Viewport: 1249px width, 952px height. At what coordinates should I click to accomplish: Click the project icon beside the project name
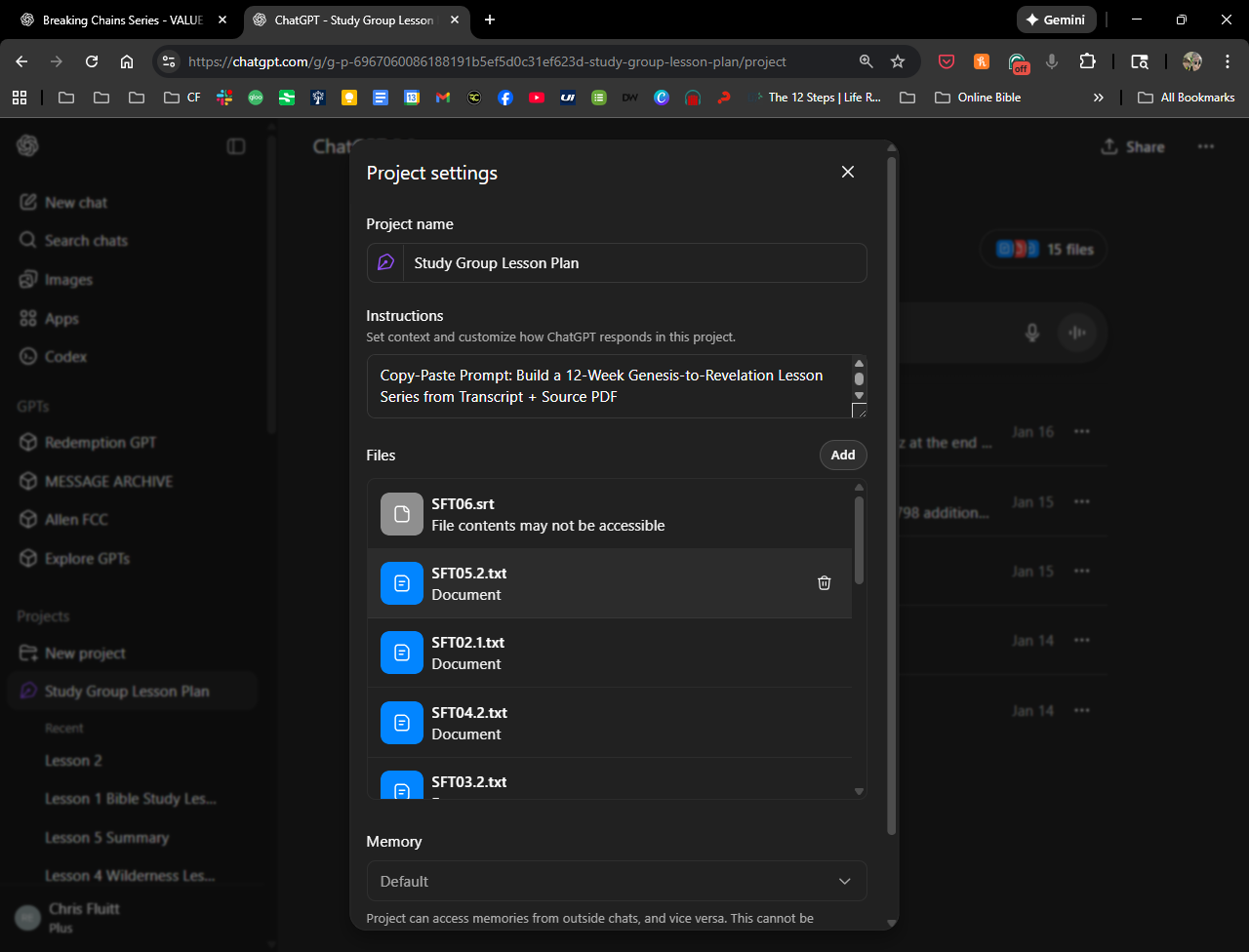385,263
